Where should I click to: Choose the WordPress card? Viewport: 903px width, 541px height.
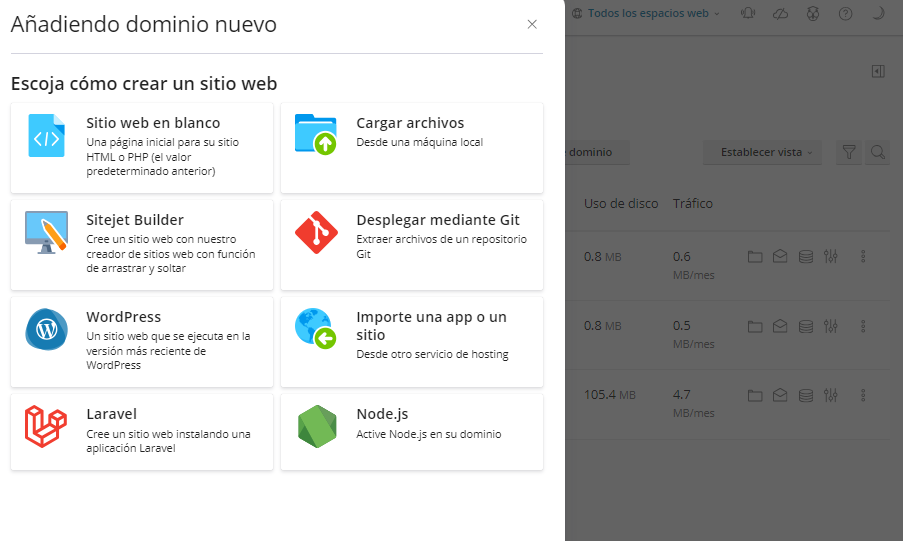click(x=142, y=342)
